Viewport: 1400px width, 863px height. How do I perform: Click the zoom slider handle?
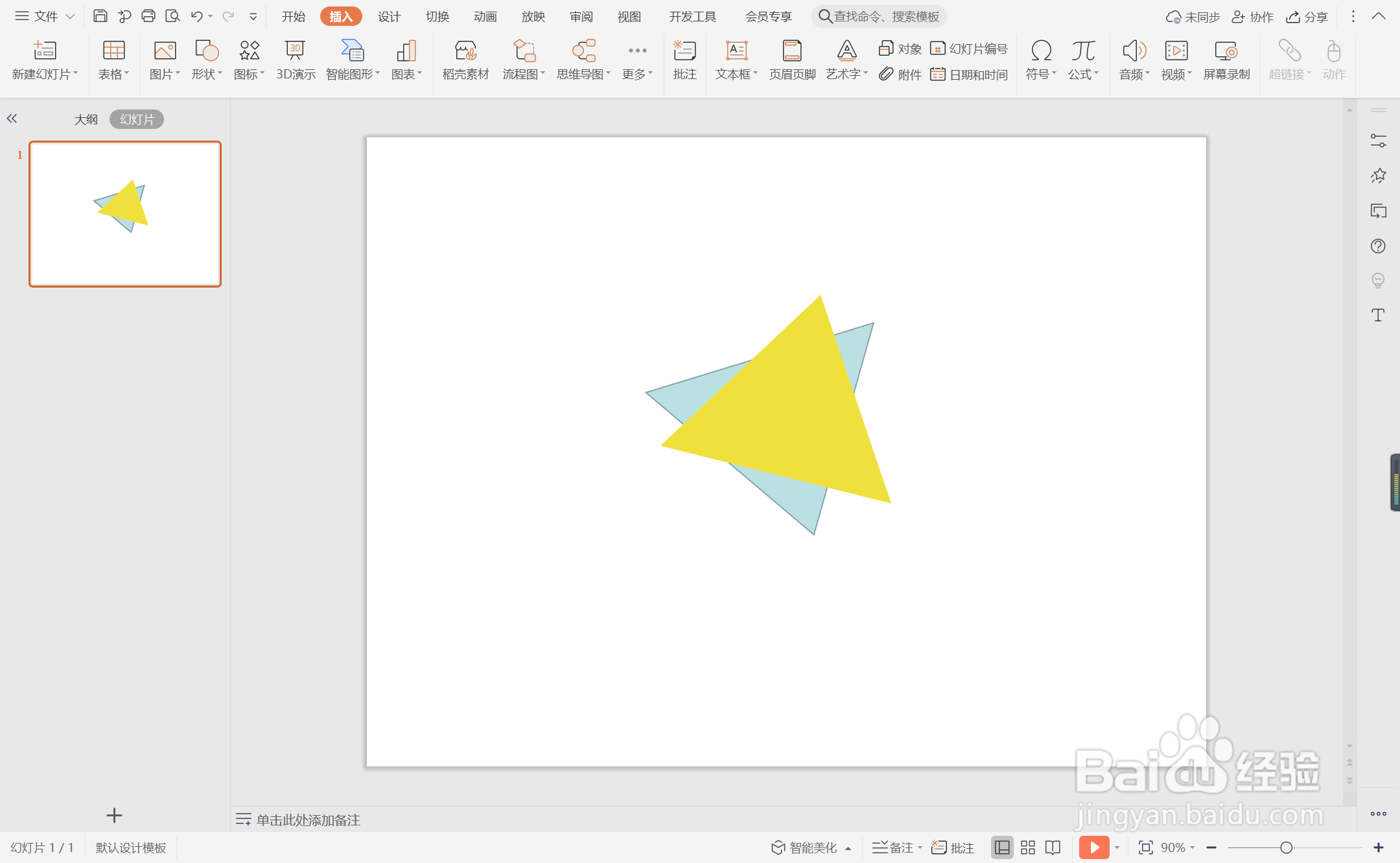(1287, 847)
